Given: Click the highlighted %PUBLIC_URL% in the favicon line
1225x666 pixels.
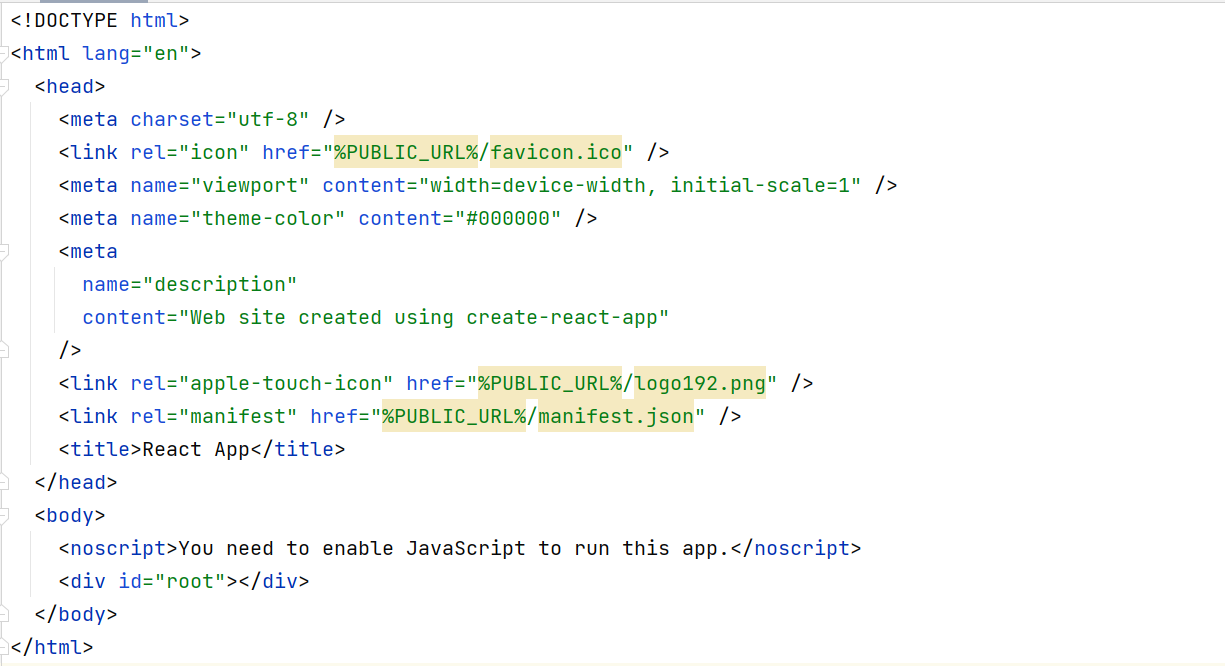Looking at the screenshot, I should 406,152.
